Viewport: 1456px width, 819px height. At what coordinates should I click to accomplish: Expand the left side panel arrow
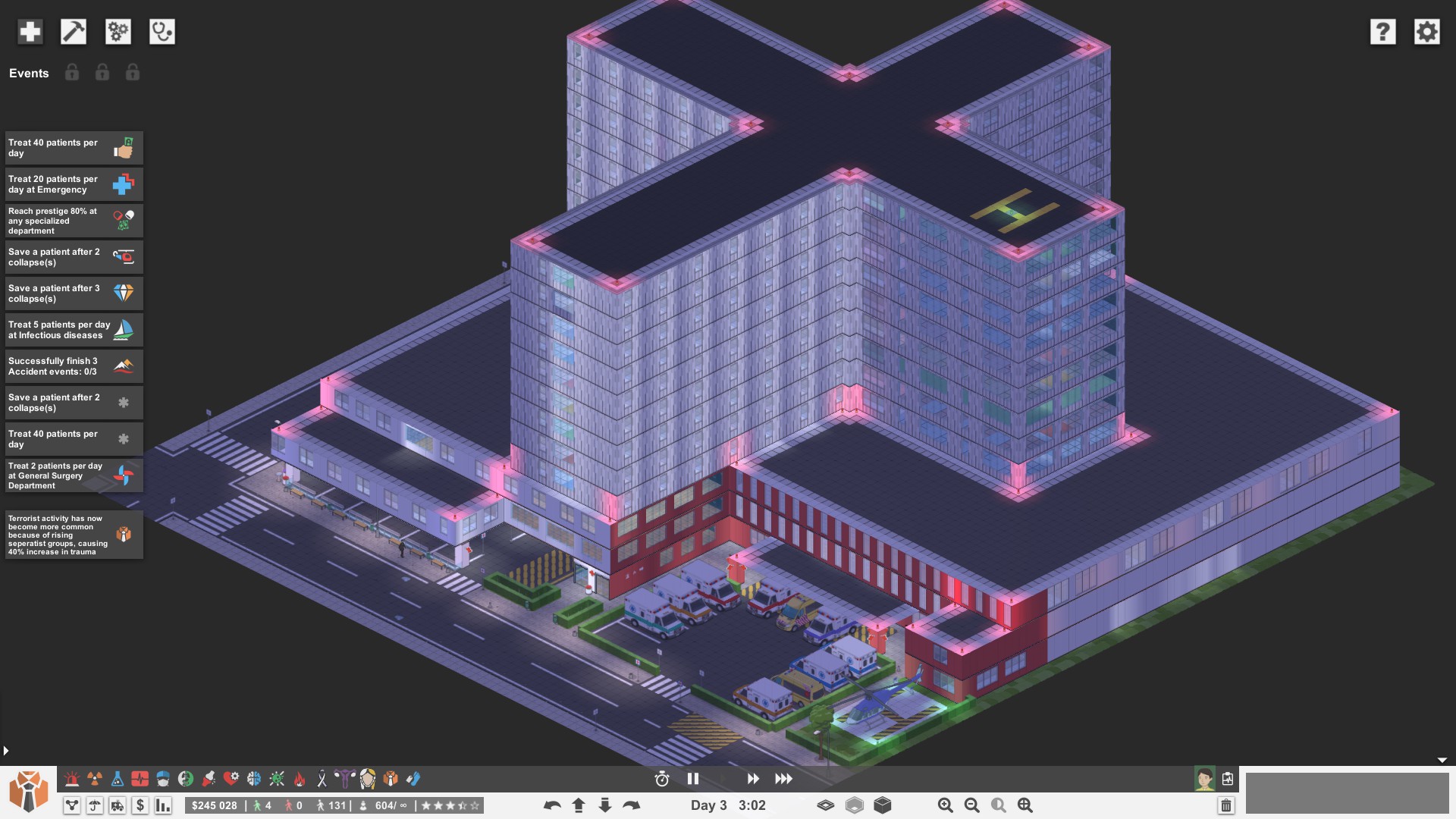click(x=6, y=751)
